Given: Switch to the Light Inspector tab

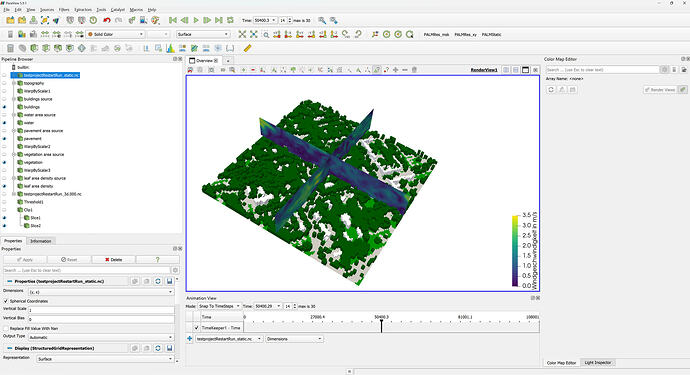Looking at the screenshot, I should coord(598,363).
